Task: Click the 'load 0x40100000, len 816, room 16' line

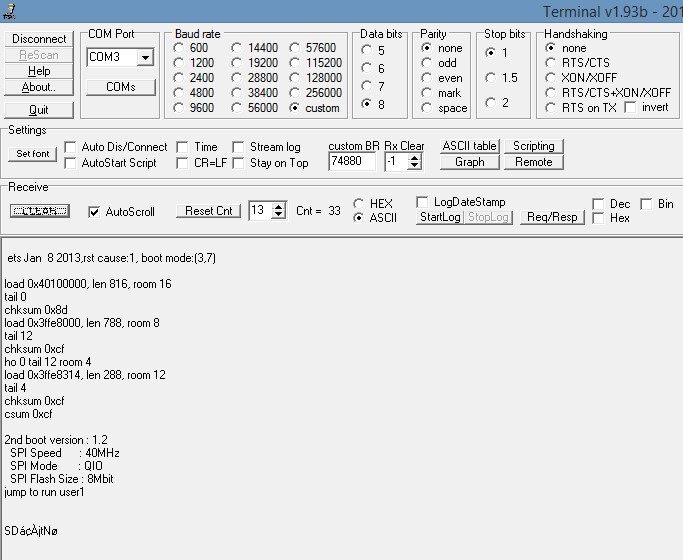Action: point(88,284)
